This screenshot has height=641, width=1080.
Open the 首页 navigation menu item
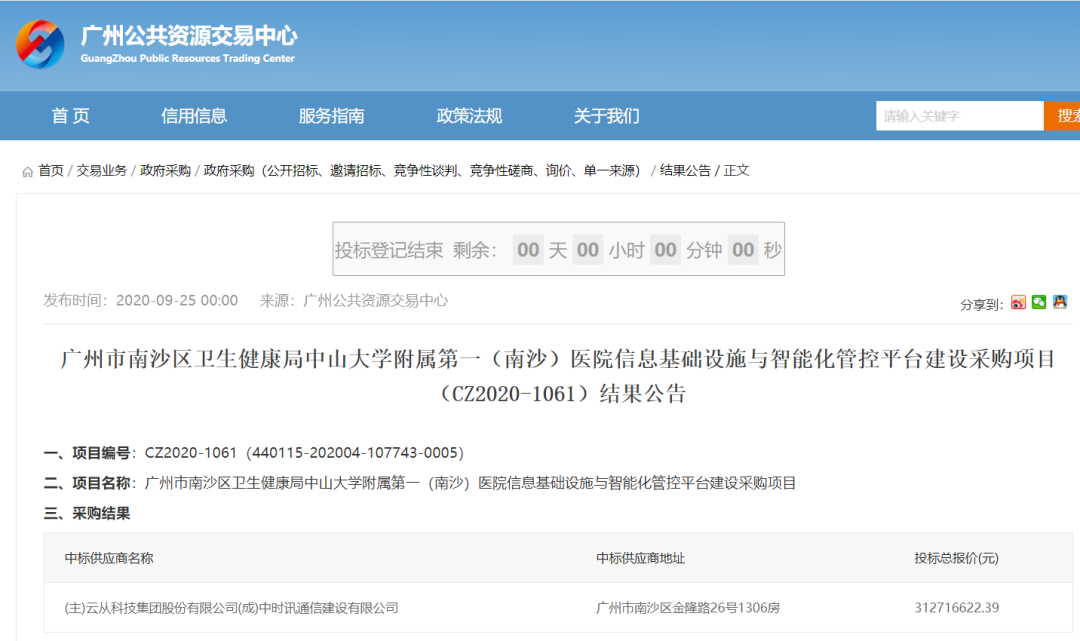pos(71,116)
